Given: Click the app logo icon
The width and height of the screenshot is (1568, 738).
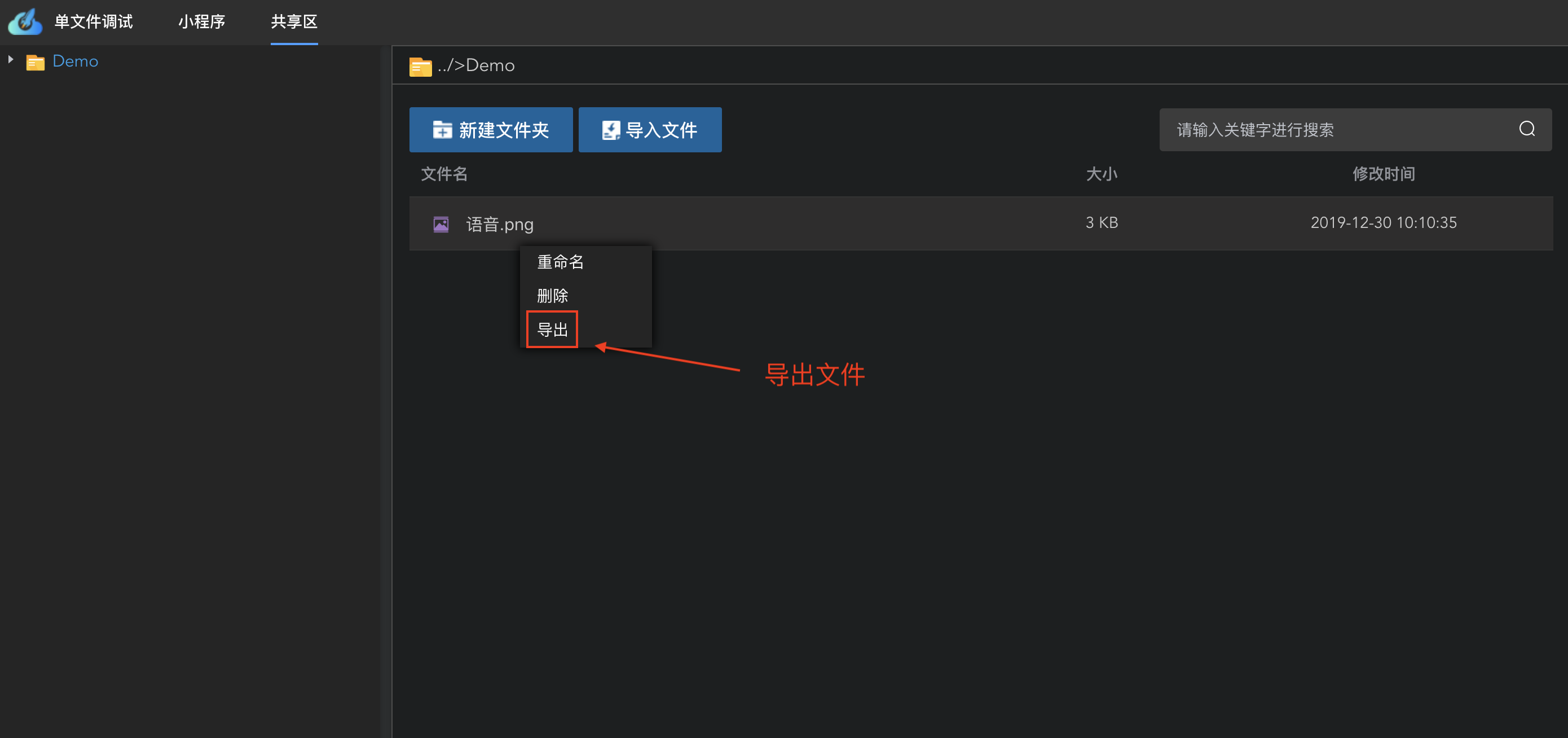Looking at the screenshot, I should [x=25, y=22].
